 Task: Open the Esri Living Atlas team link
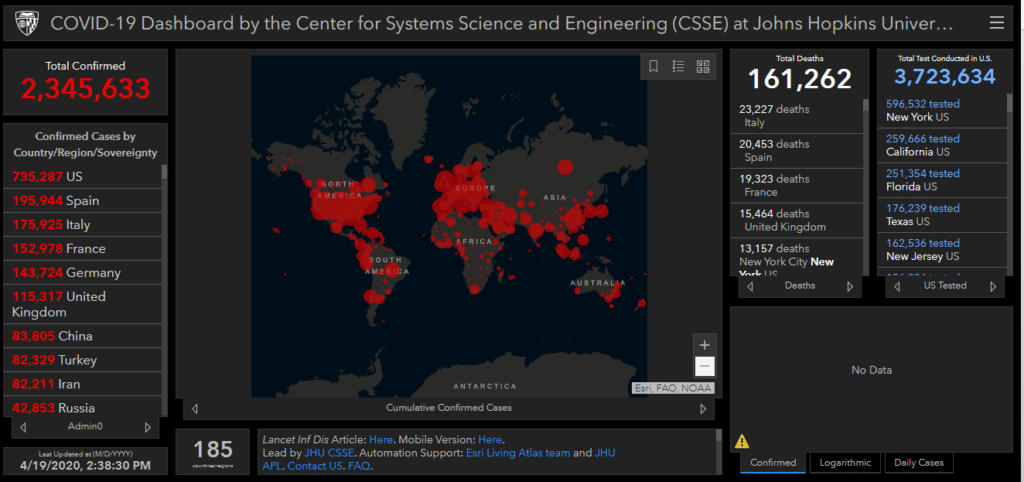point(518,453)
